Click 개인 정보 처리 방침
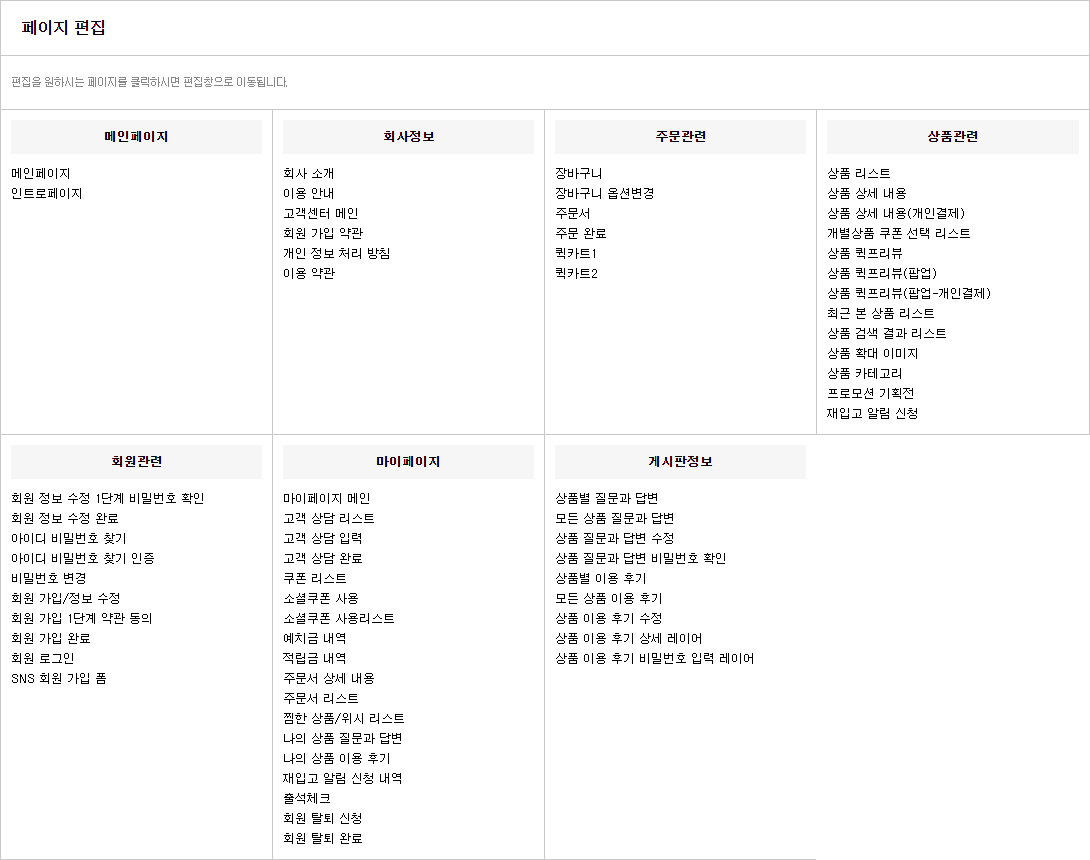The width and height of the screenshot is (1090, 860). 336,253
